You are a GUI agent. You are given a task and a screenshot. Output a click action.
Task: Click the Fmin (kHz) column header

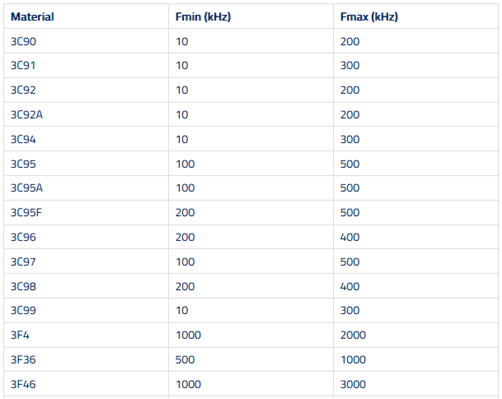click(x=203, y=17)
